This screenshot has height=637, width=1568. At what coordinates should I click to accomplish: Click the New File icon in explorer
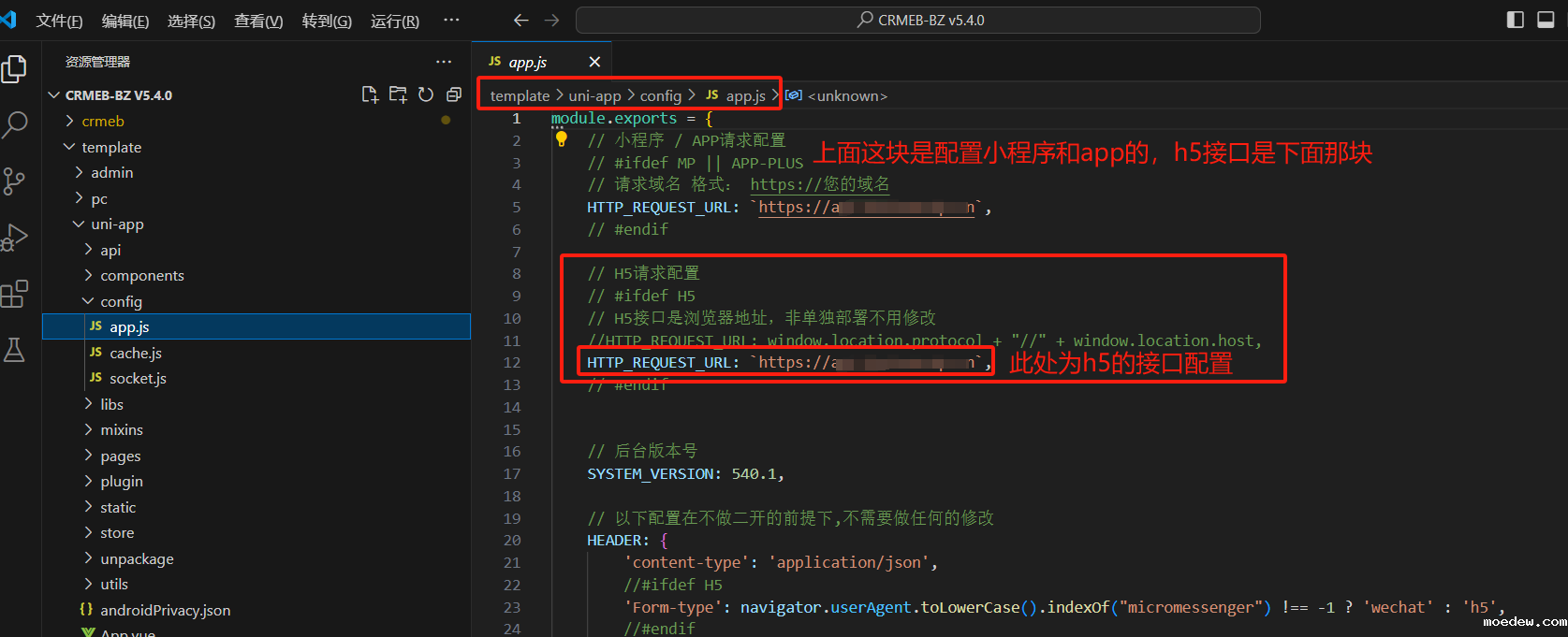point(370,94)
